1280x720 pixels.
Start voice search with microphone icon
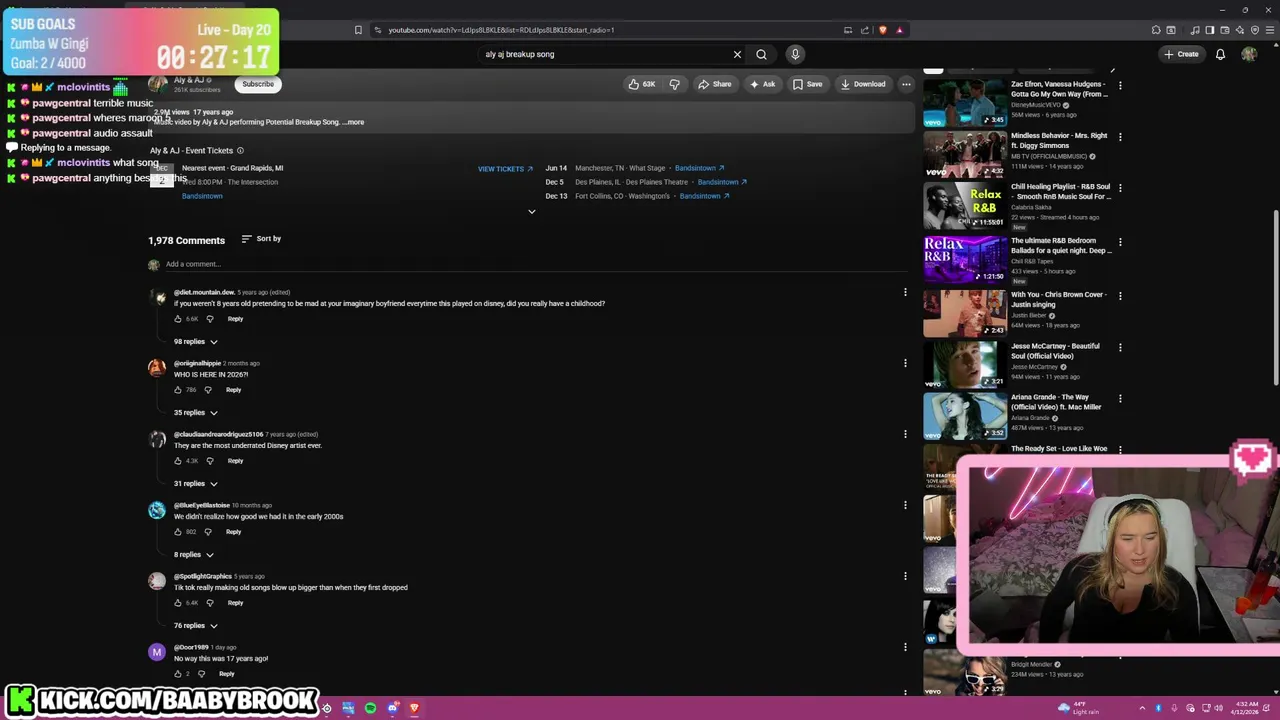pos(795,54)
